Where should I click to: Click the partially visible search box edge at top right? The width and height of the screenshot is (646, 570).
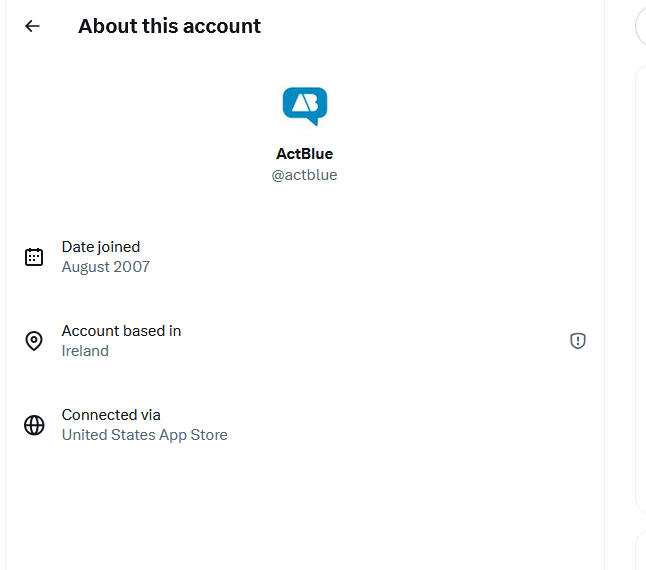click(x=641, y=26)
